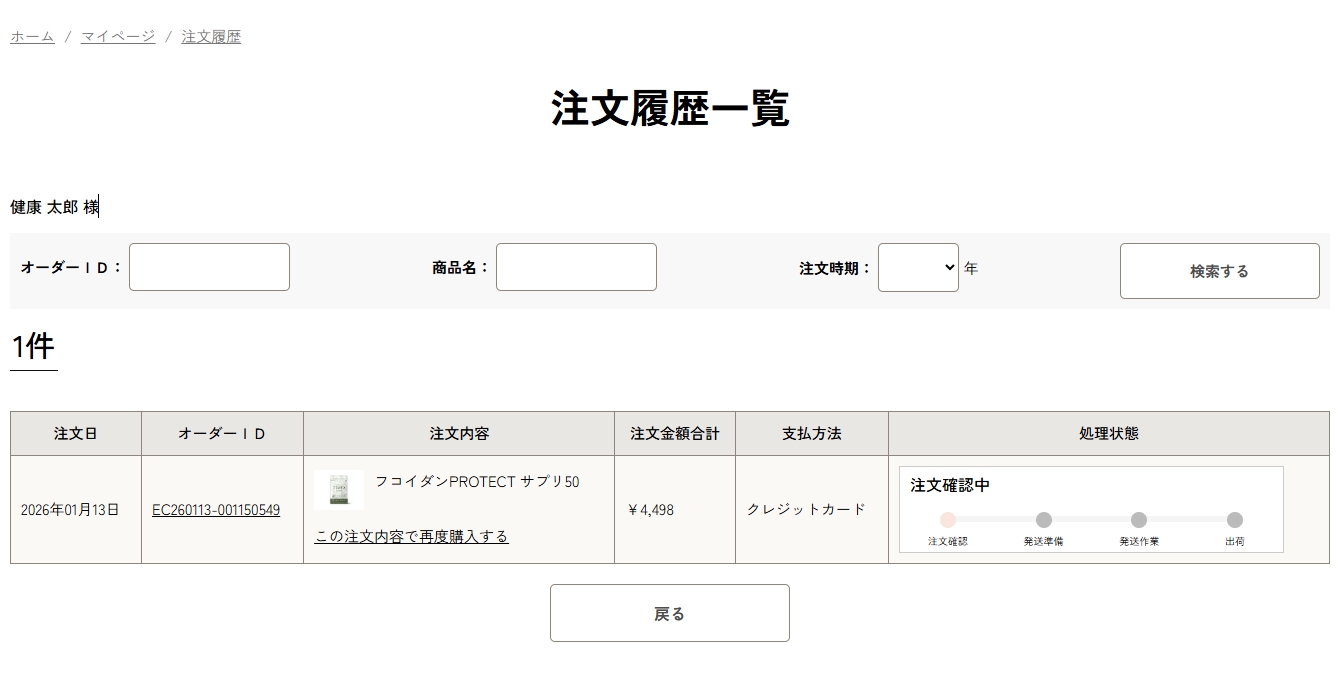Click the 戻る button
1340x673 pixels.
[x=669, y=612]
